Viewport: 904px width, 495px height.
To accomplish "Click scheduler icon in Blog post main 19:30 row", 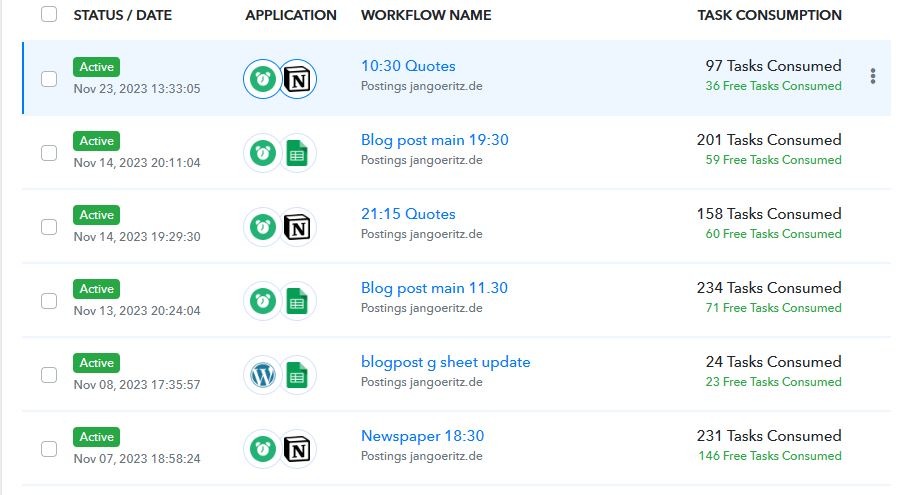I will 263,153.
